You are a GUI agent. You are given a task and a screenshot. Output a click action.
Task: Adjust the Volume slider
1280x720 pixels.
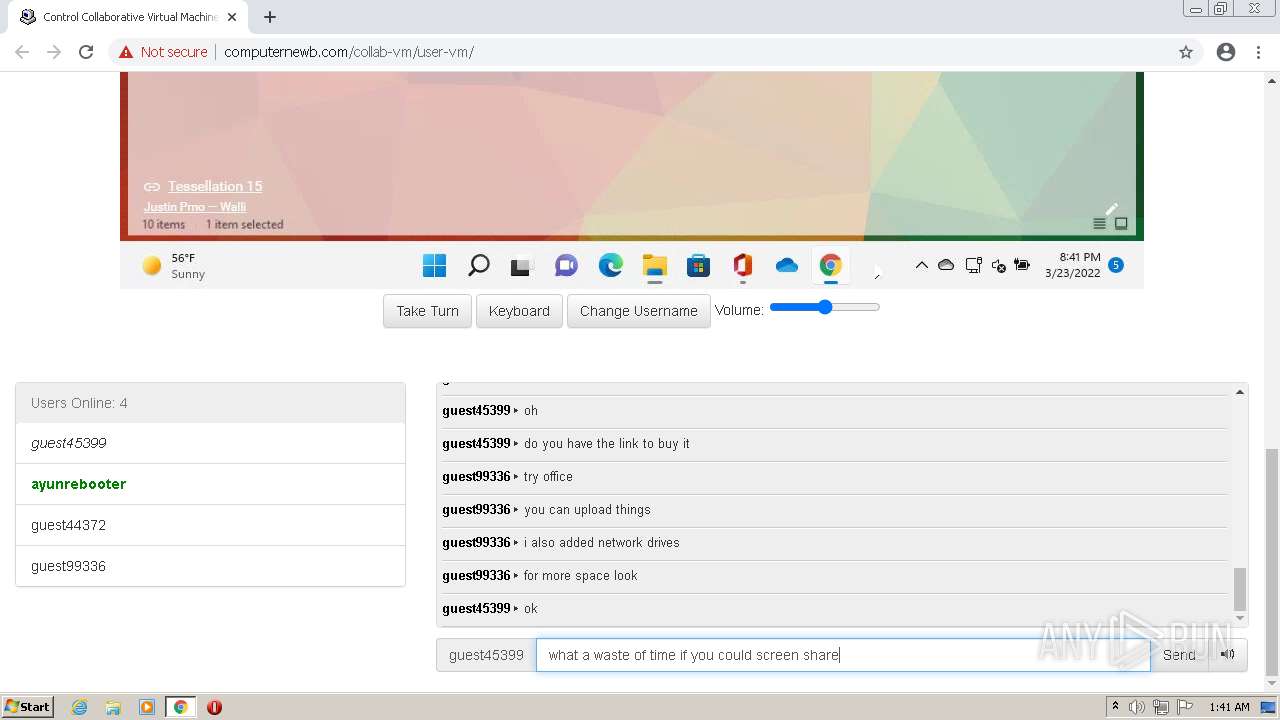pyautogui.click(x=824, y=307)
